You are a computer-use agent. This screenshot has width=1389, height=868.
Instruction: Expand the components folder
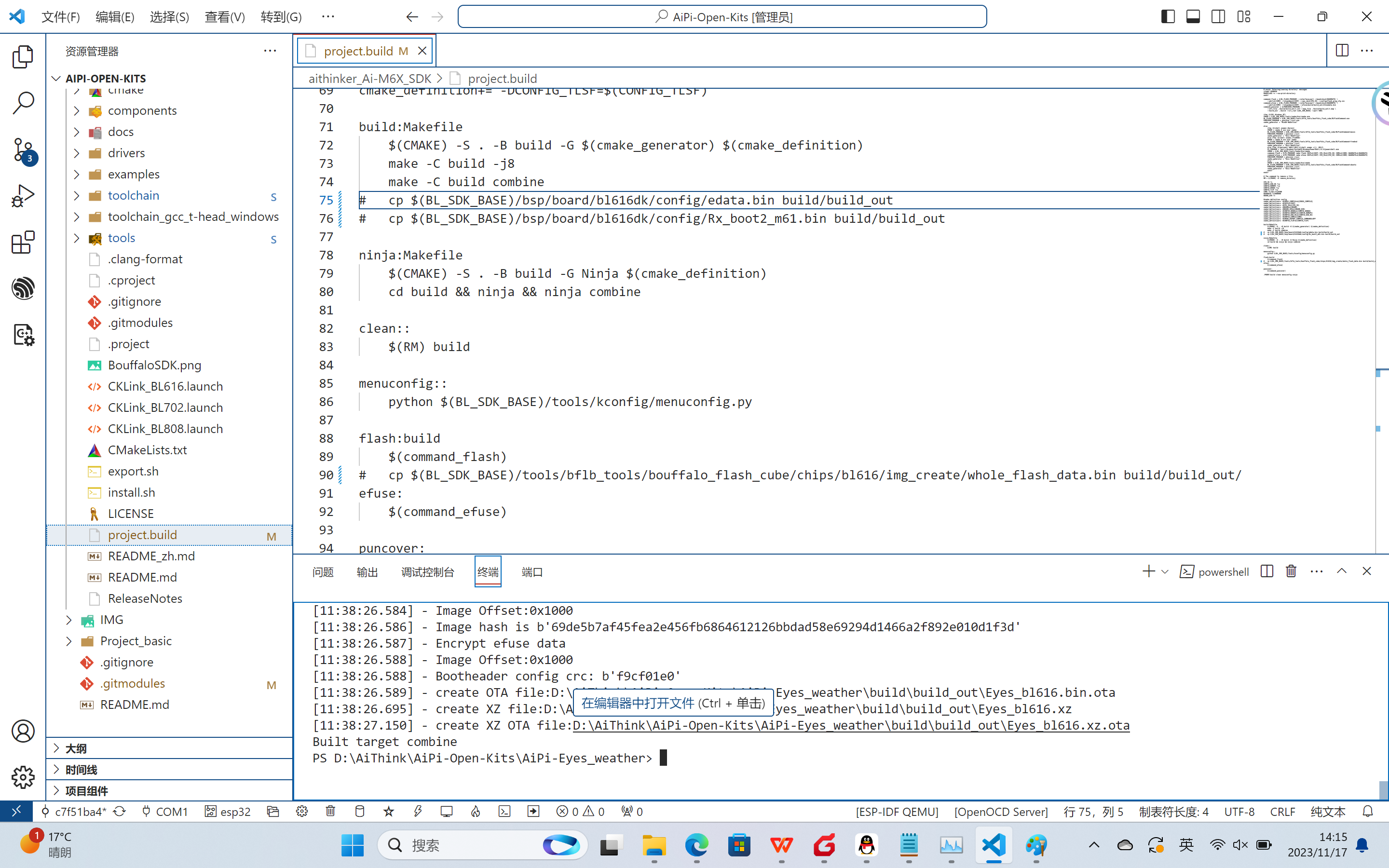pyautogui.click(x=76, y=110)
